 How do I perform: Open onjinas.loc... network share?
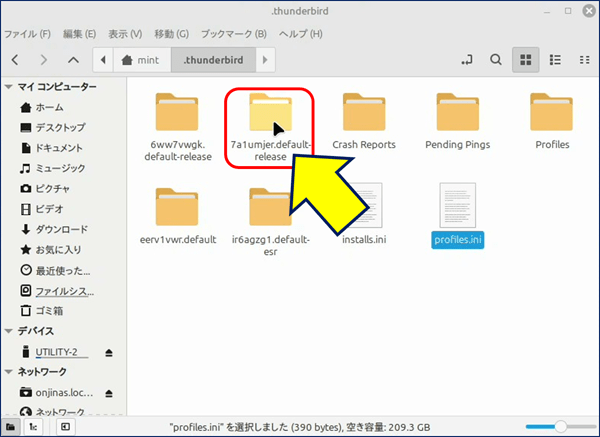[57, 393]
